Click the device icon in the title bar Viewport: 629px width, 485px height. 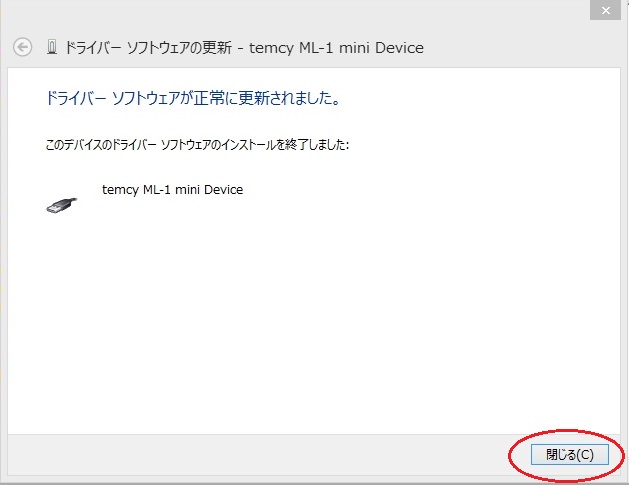52,47
